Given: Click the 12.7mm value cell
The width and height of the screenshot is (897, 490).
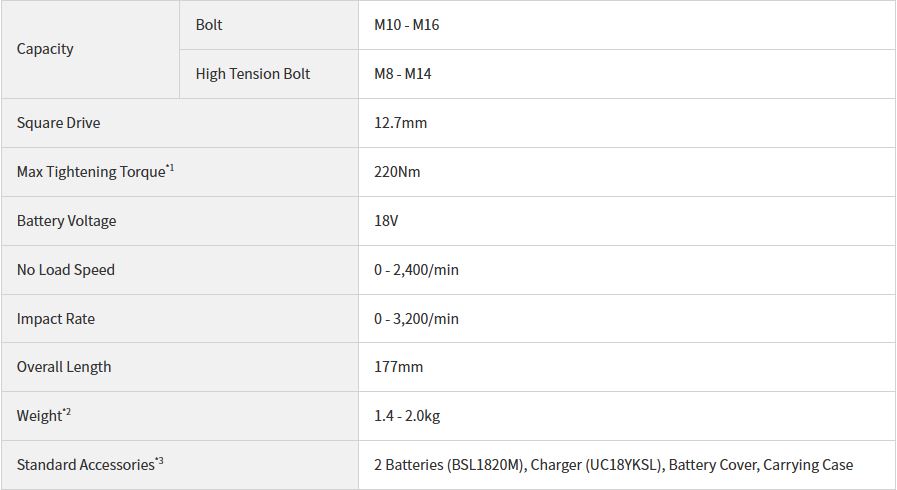Looking at the screenshot, I should tap(627, 123).
